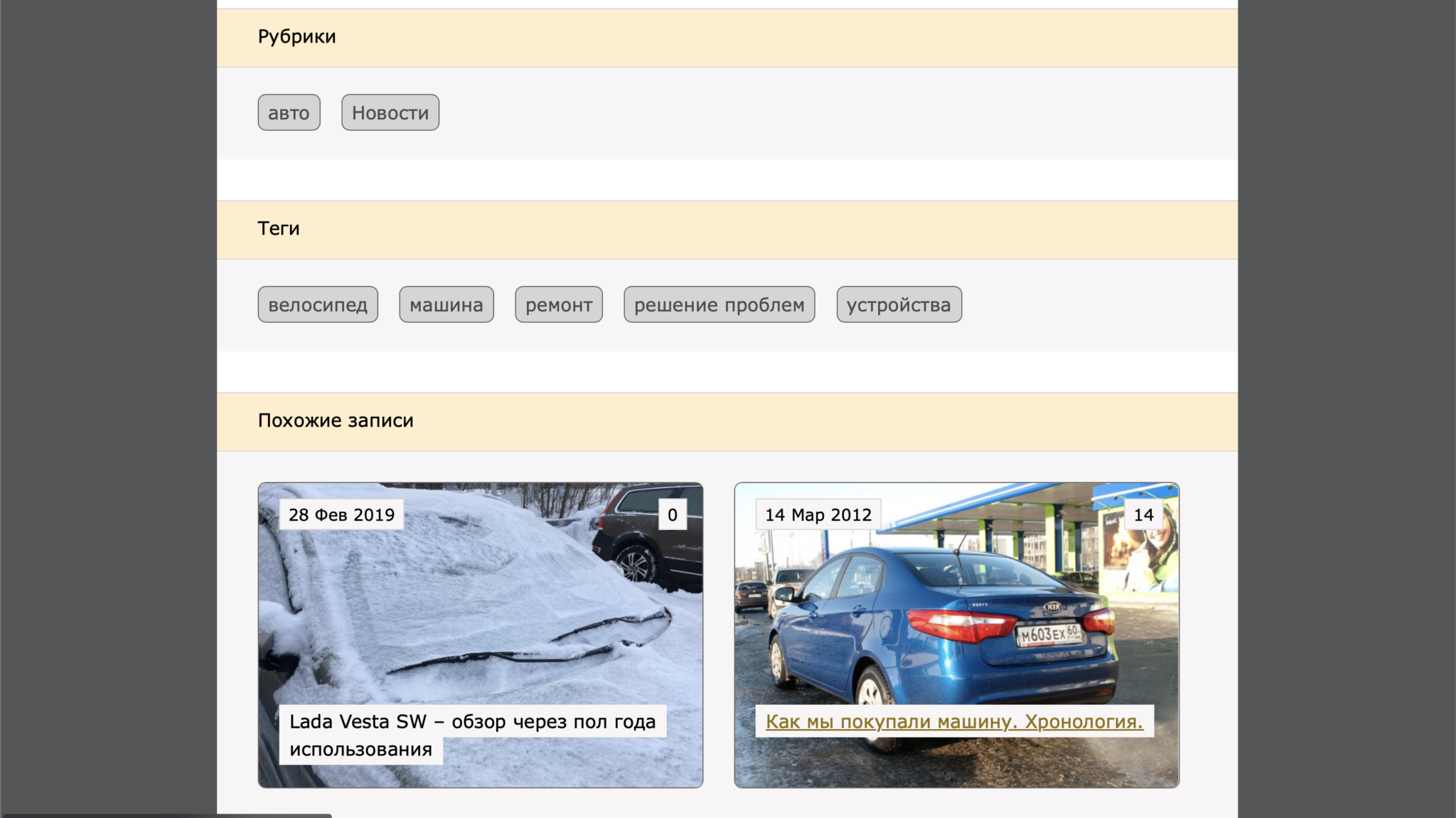Click the Рубрики section heading

point(296,36)
